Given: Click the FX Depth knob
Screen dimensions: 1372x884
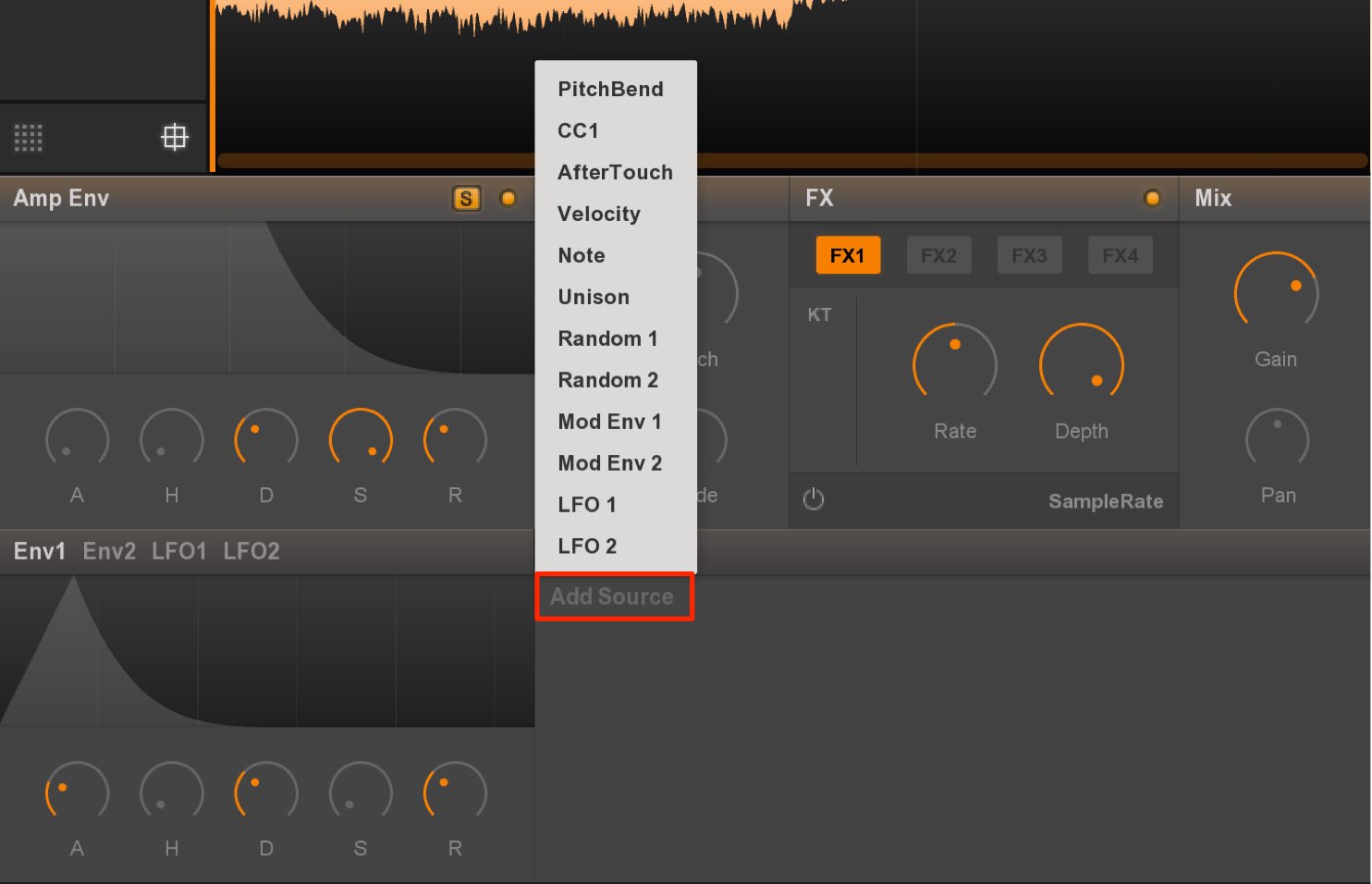Looking at the screenshot, I should coord(1082,364).
